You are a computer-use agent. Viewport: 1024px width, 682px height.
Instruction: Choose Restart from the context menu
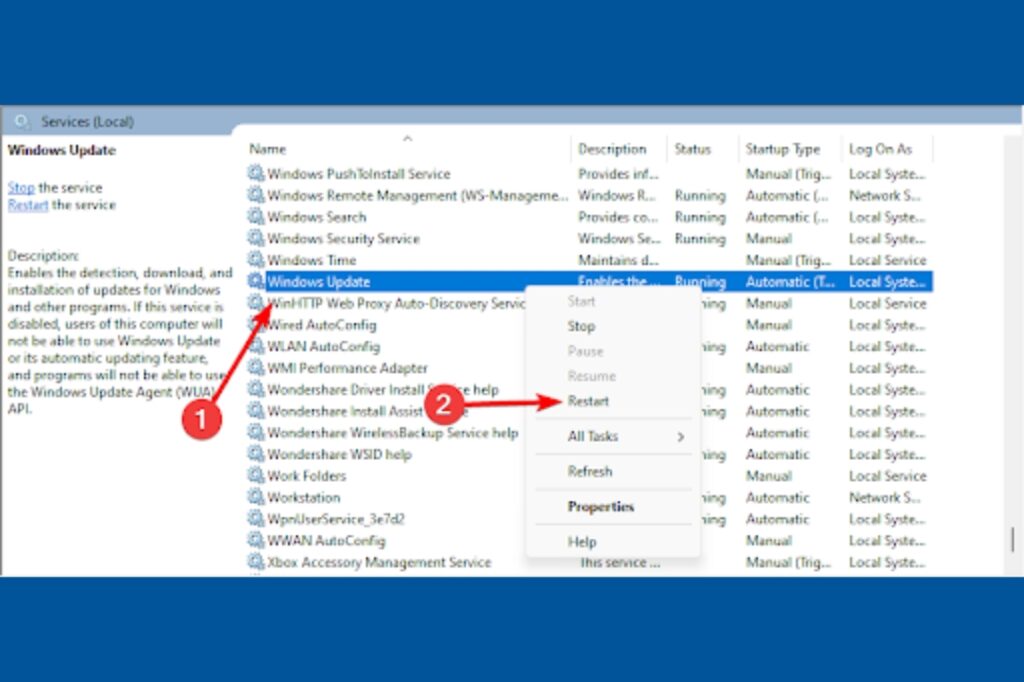(x=588, y=401)
